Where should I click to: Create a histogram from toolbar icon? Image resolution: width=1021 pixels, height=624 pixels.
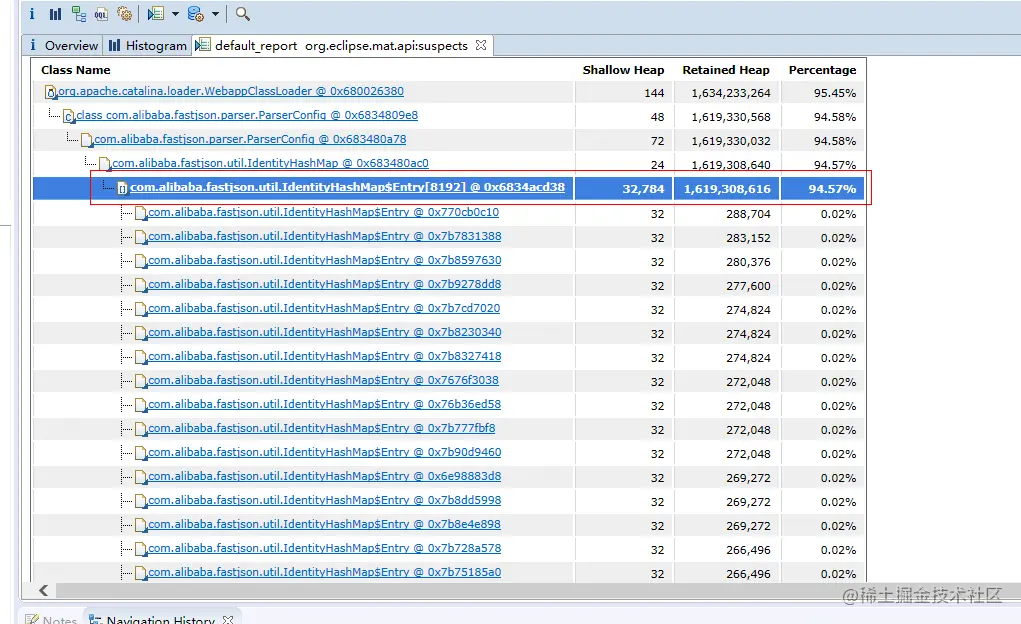coord(55,14)
